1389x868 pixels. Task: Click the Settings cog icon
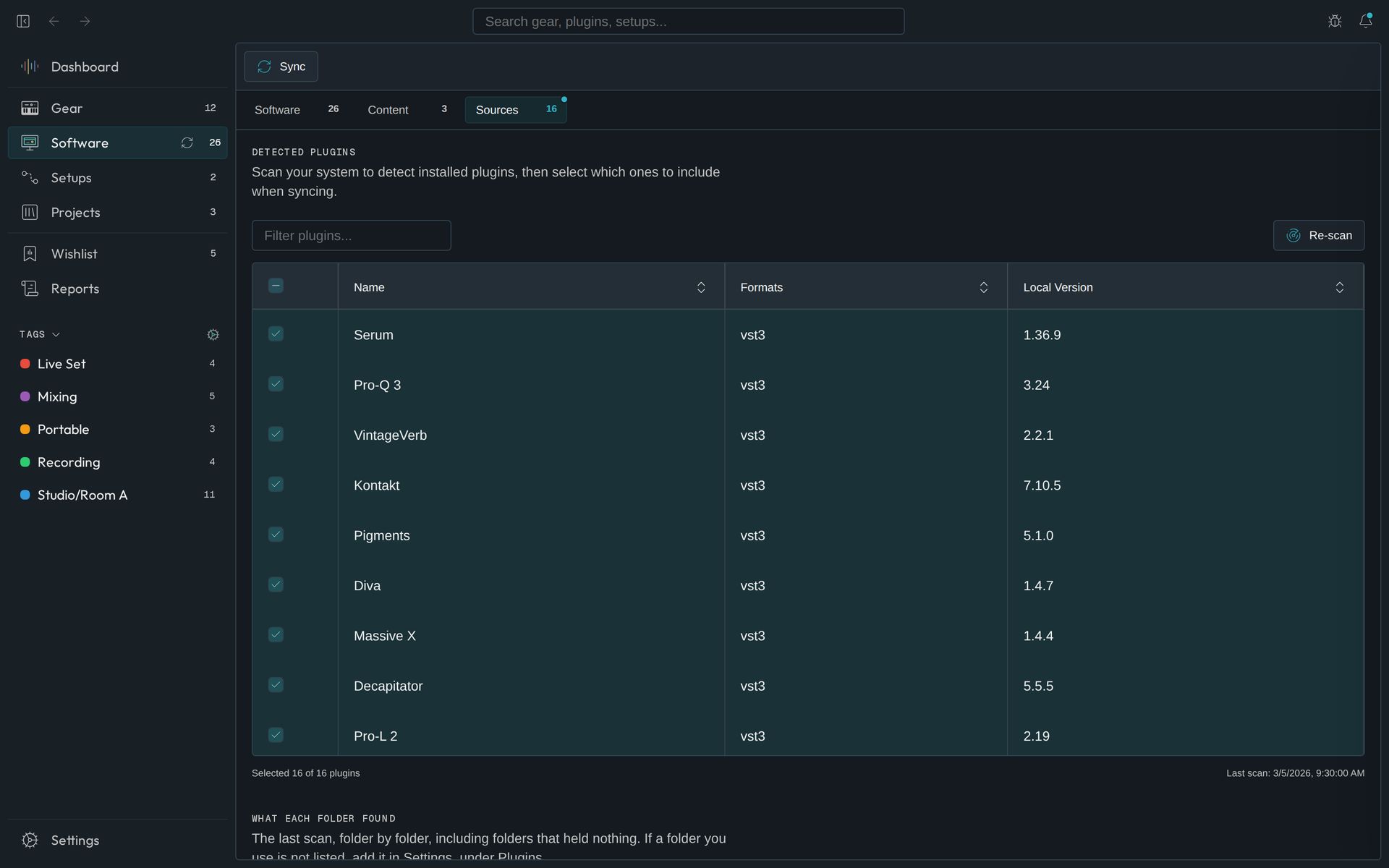tap(30, 841)
